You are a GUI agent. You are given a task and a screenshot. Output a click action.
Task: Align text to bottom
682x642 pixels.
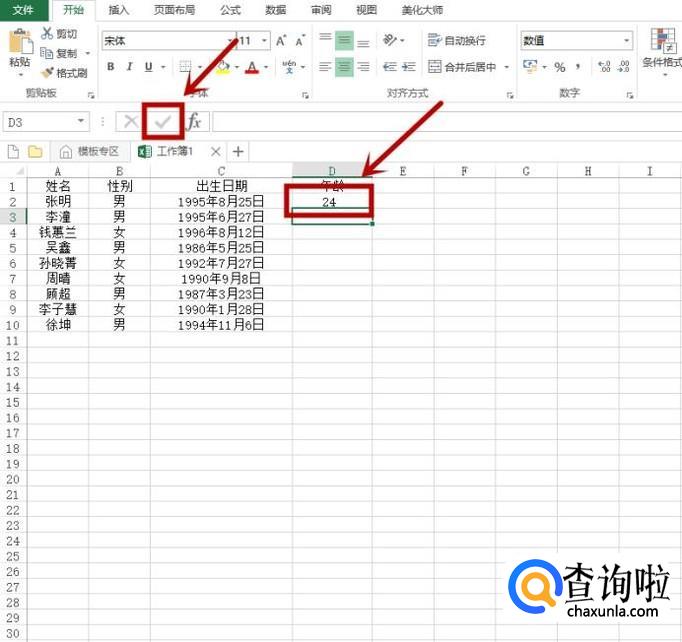pos(363,41)
